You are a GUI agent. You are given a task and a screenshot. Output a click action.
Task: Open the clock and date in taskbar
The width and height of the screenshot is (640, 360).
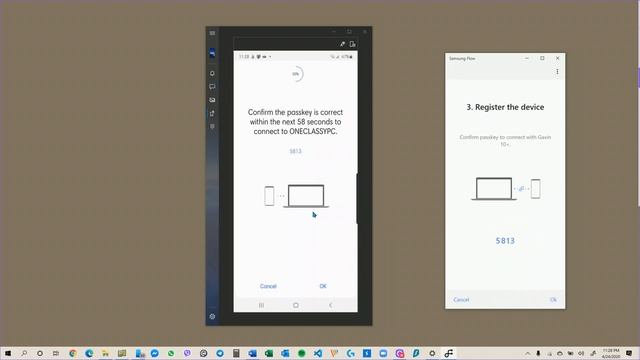click(x=611, y=353)
